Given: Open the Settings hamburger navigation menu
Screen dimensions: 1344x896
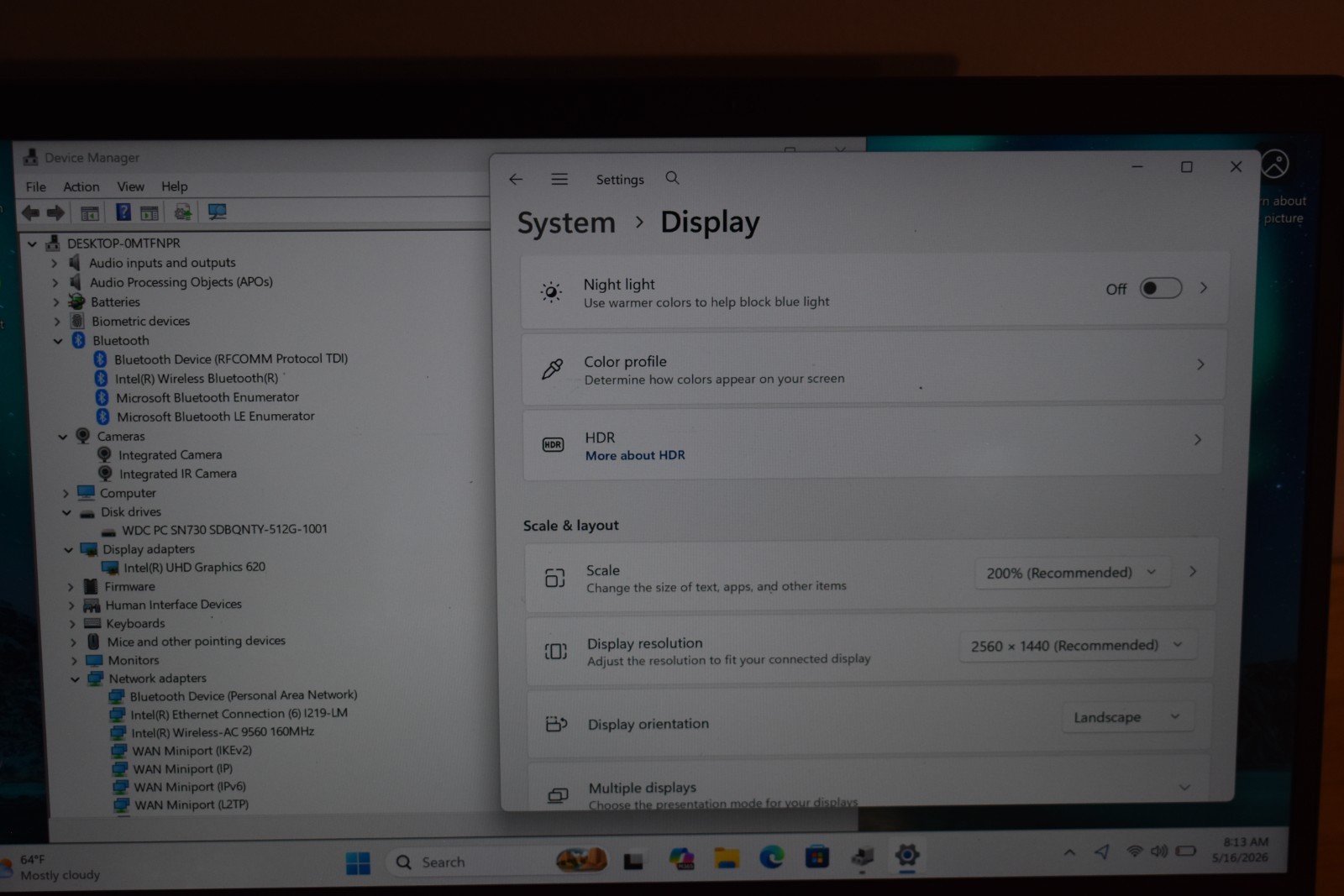Looking at the screenshot, I should 559,179.
